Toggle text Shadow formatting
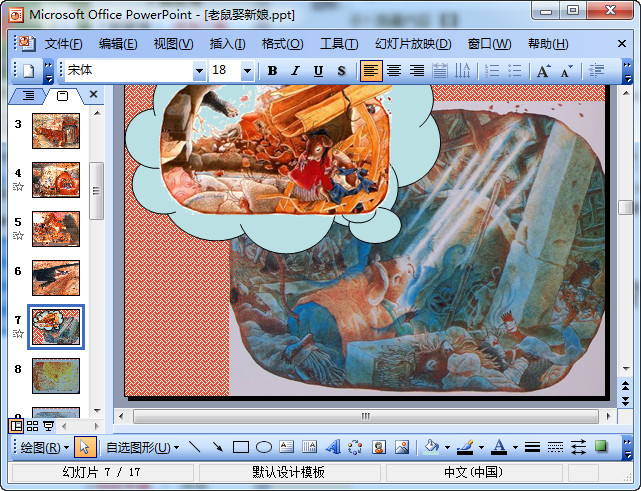Image resolution: width=641 pixels, height=491 pixels. (x=341, y=71)
